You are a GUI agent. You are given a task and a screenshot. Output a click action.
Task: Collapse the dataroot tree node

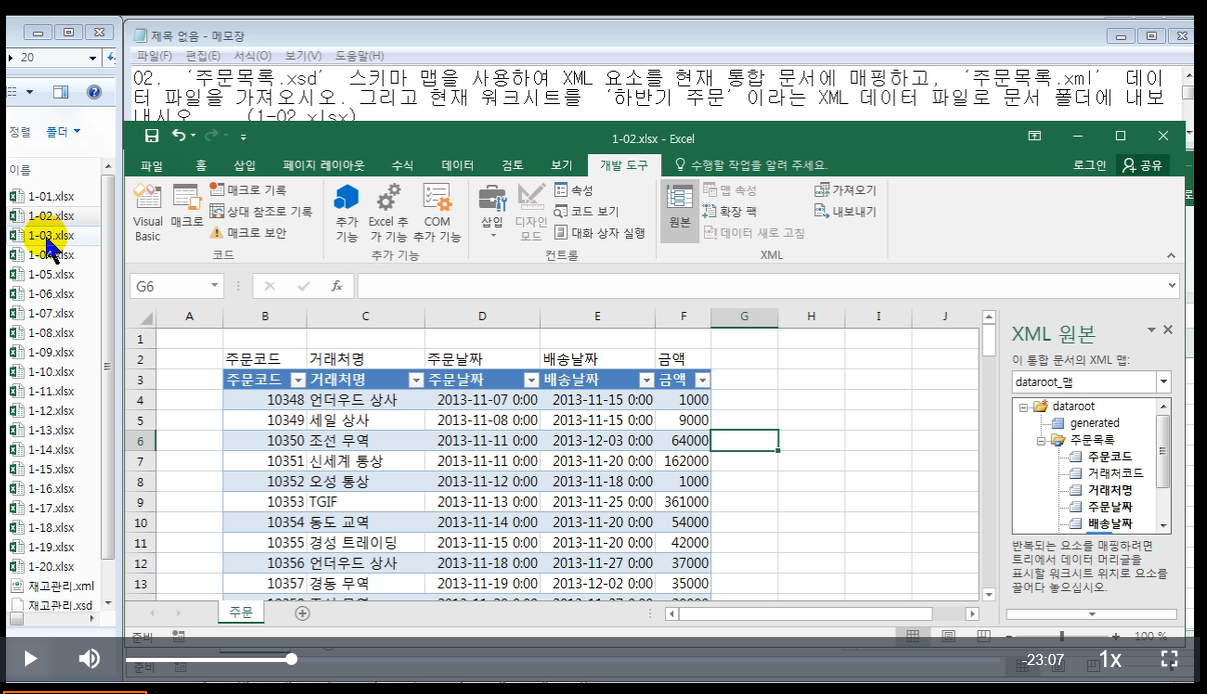(x=1023, y=407)
